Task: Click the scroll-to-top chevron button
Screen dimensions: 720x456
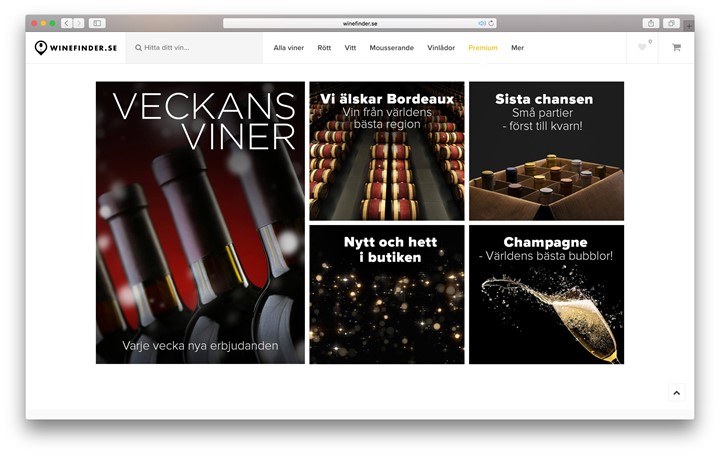Action: pyautogui.click(x=676, y=393)
